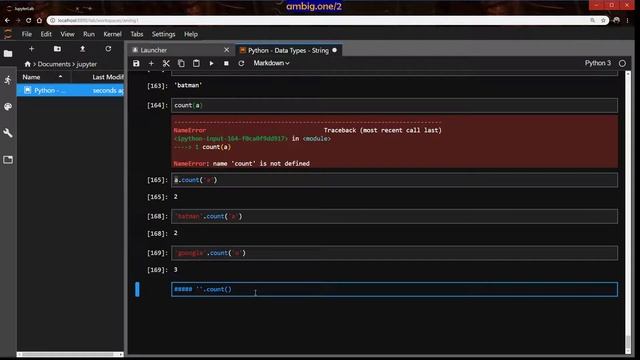
Task: Open the Tabs sidebar icon
Action: (8, 160)
